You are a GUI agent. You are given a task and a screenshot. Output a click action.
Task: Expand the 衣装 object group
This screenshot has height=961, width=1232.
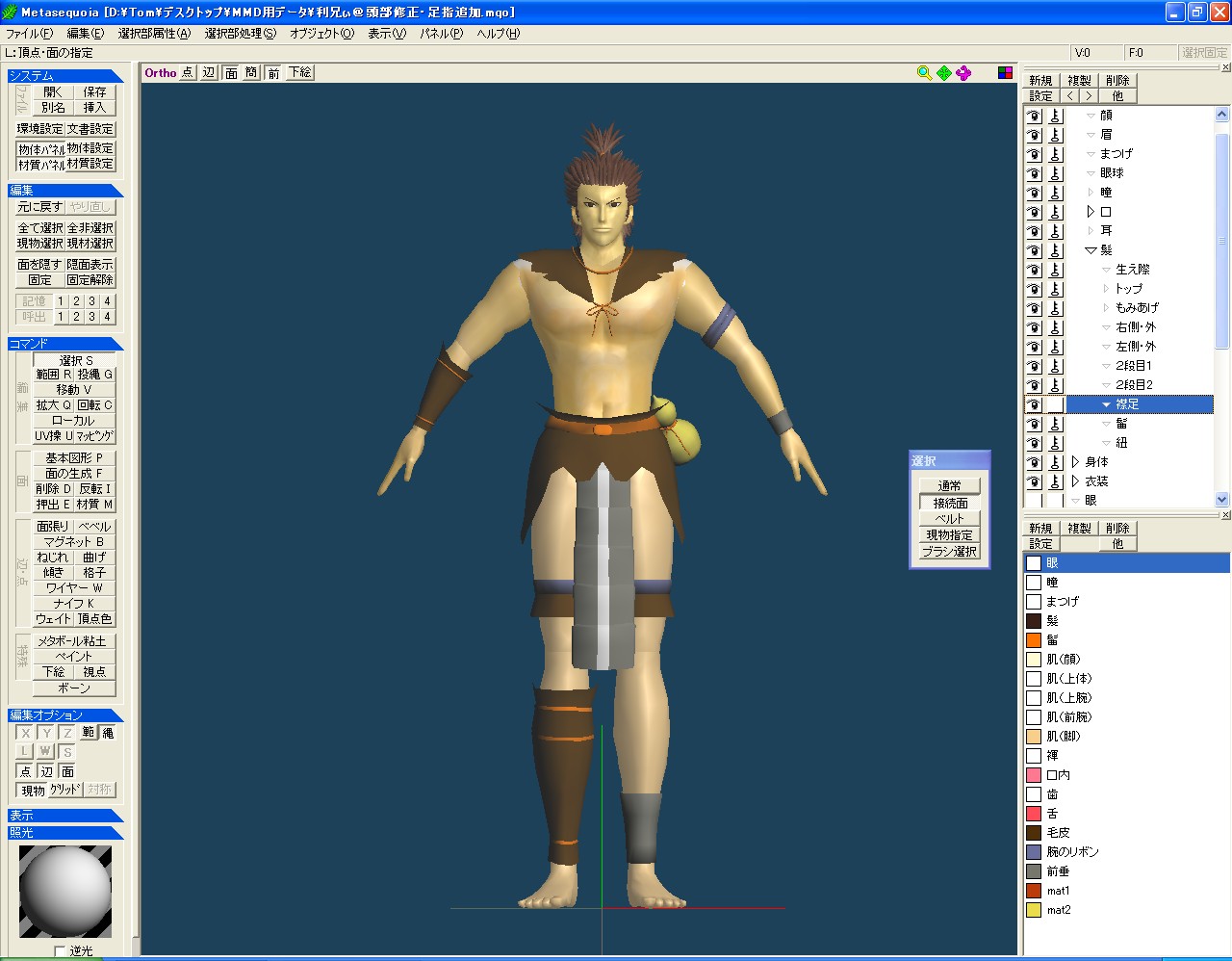[x=1075, y=481]
